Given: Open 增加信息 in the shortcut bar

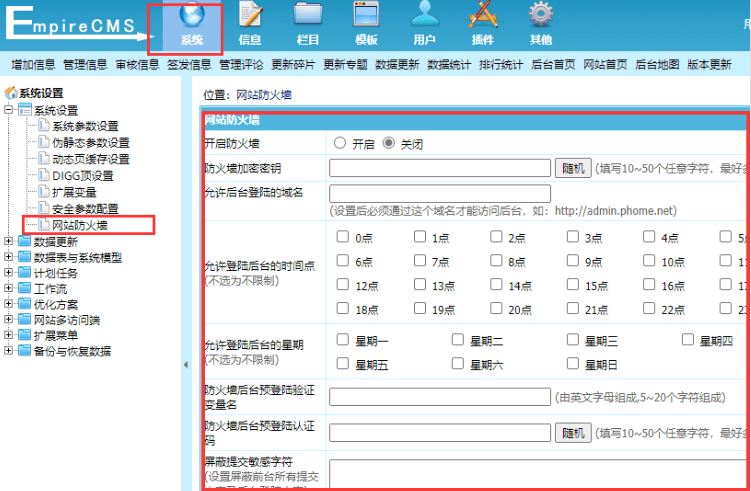Looking at the screenshot, I should [33, 65].
